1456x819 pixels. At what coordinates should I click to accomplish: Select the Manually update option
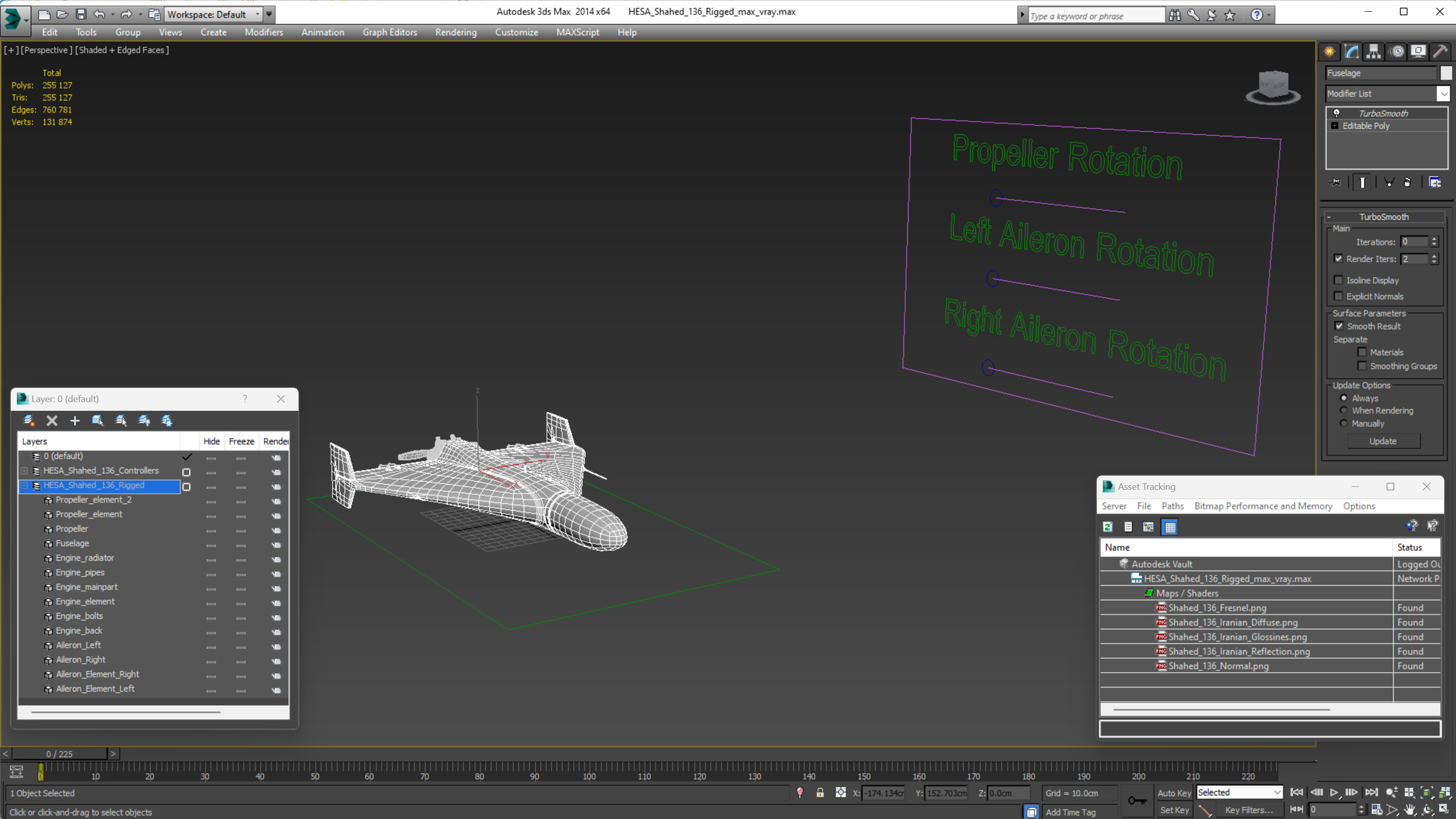tap(1344, 423)
